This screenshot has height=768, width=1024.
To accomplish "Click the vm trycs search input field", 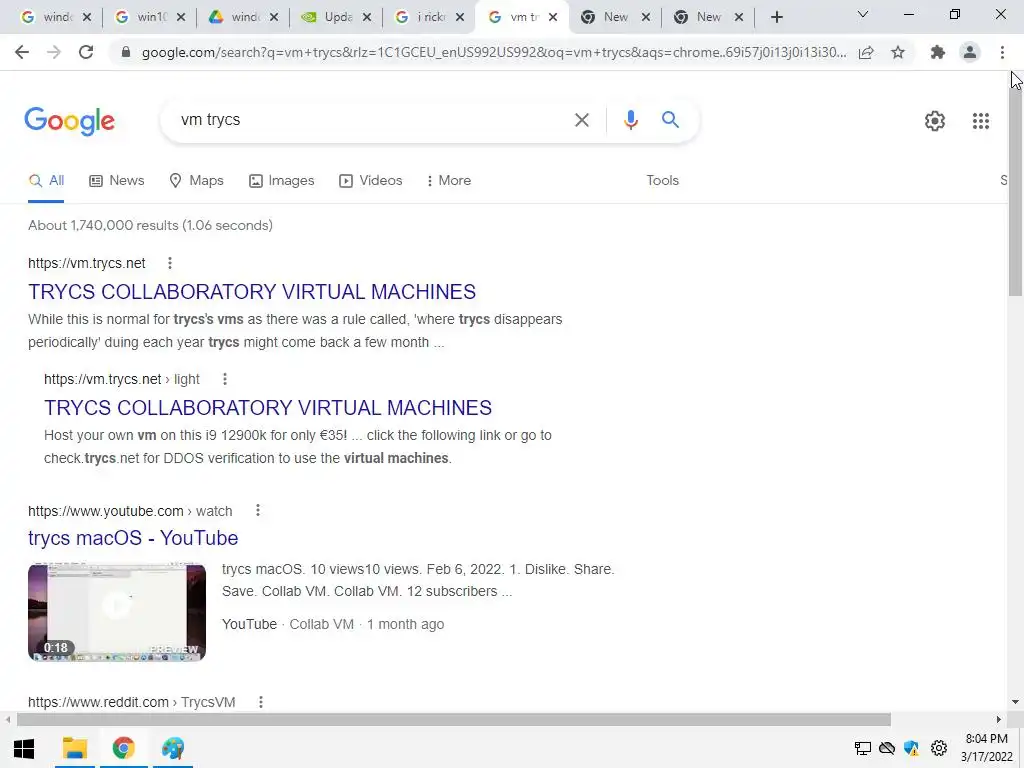I will (x=372, y=120).
